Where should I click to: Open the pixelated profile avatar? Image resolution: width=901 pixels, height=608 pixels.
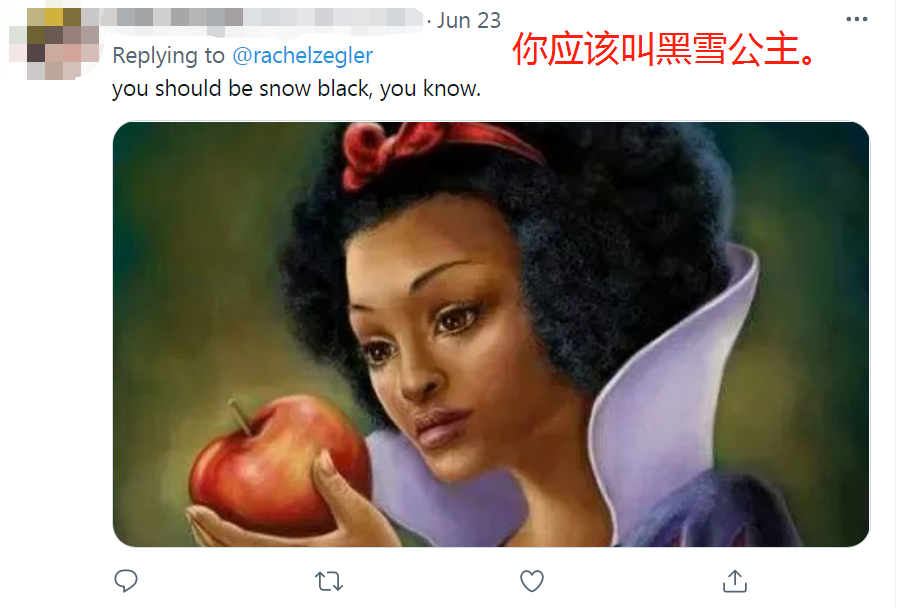pyautogui.click(x=55, y=43)
